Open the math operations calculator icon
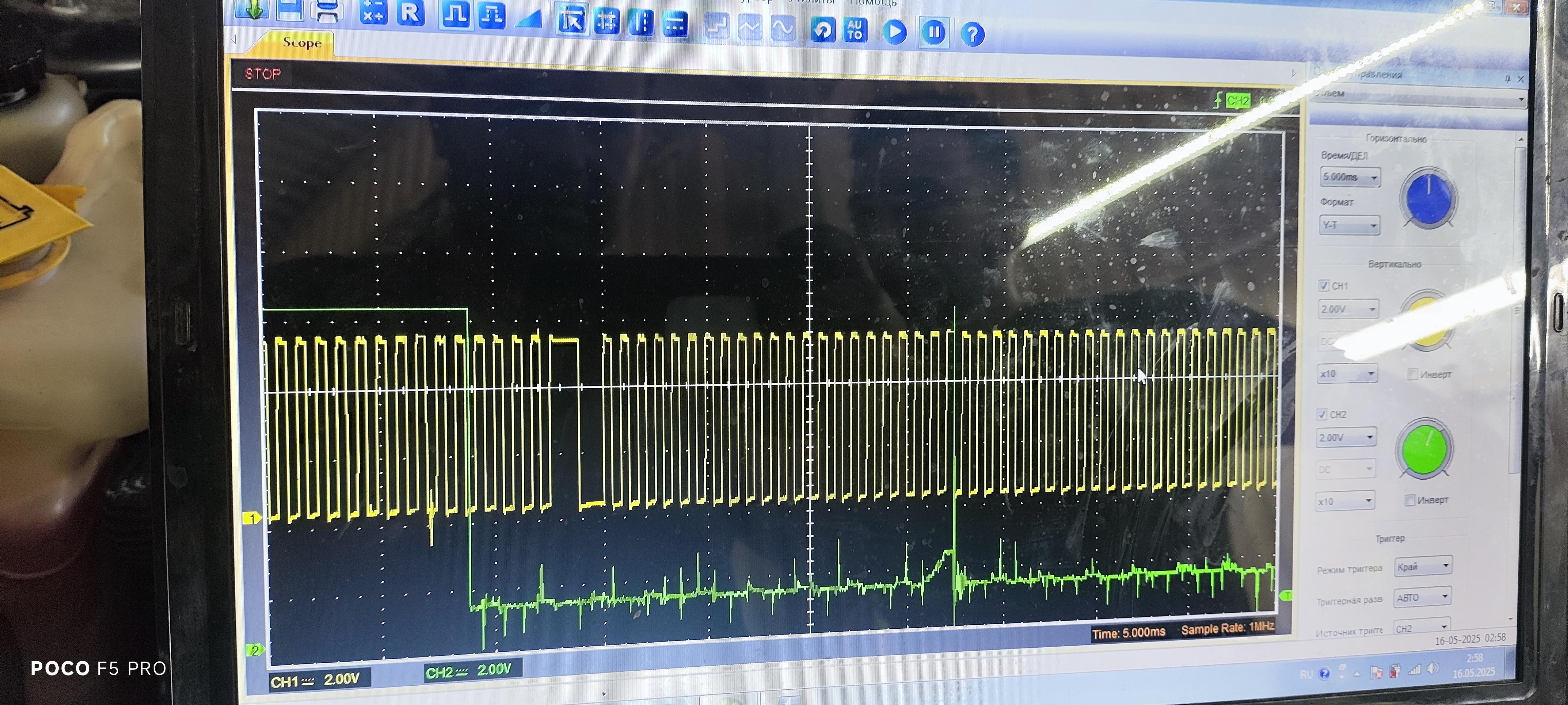Image resolution: width=1568 pixels, height=705 pixels. tap(373, 12)
